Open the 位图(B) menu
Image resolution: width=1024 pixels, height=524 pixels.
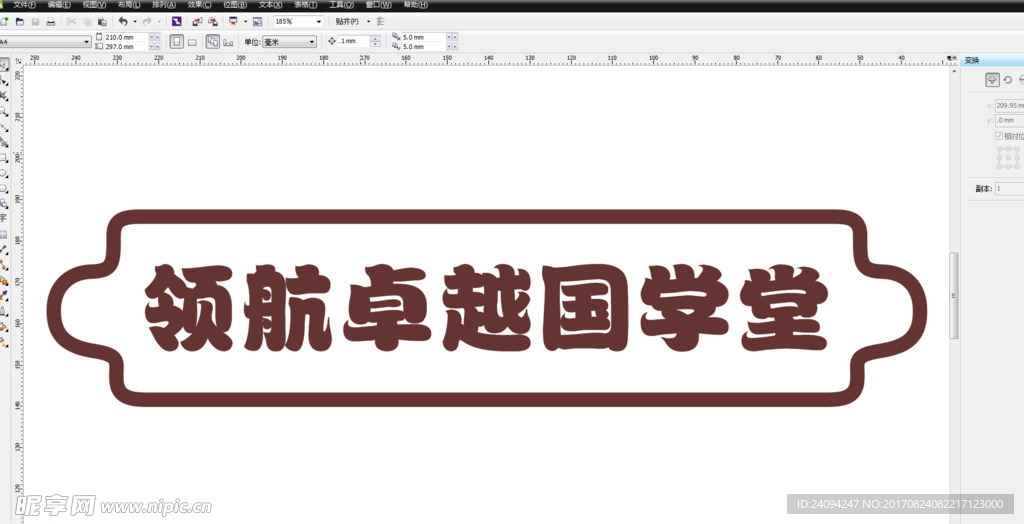[234, 5]
